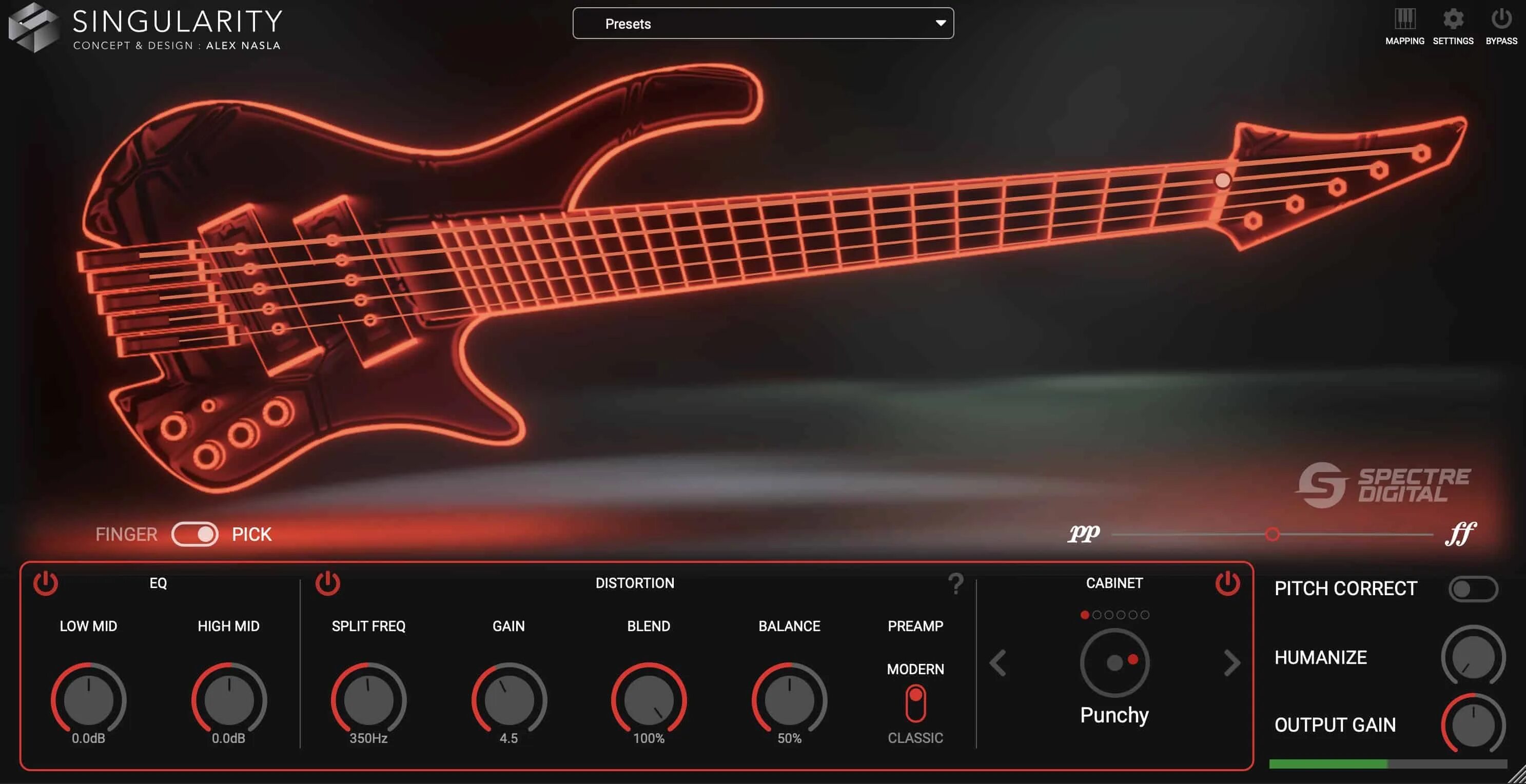Go to previous cabinet with left chevron
The height and width of the screenshot is (784, 1526).
coord(998,662)
